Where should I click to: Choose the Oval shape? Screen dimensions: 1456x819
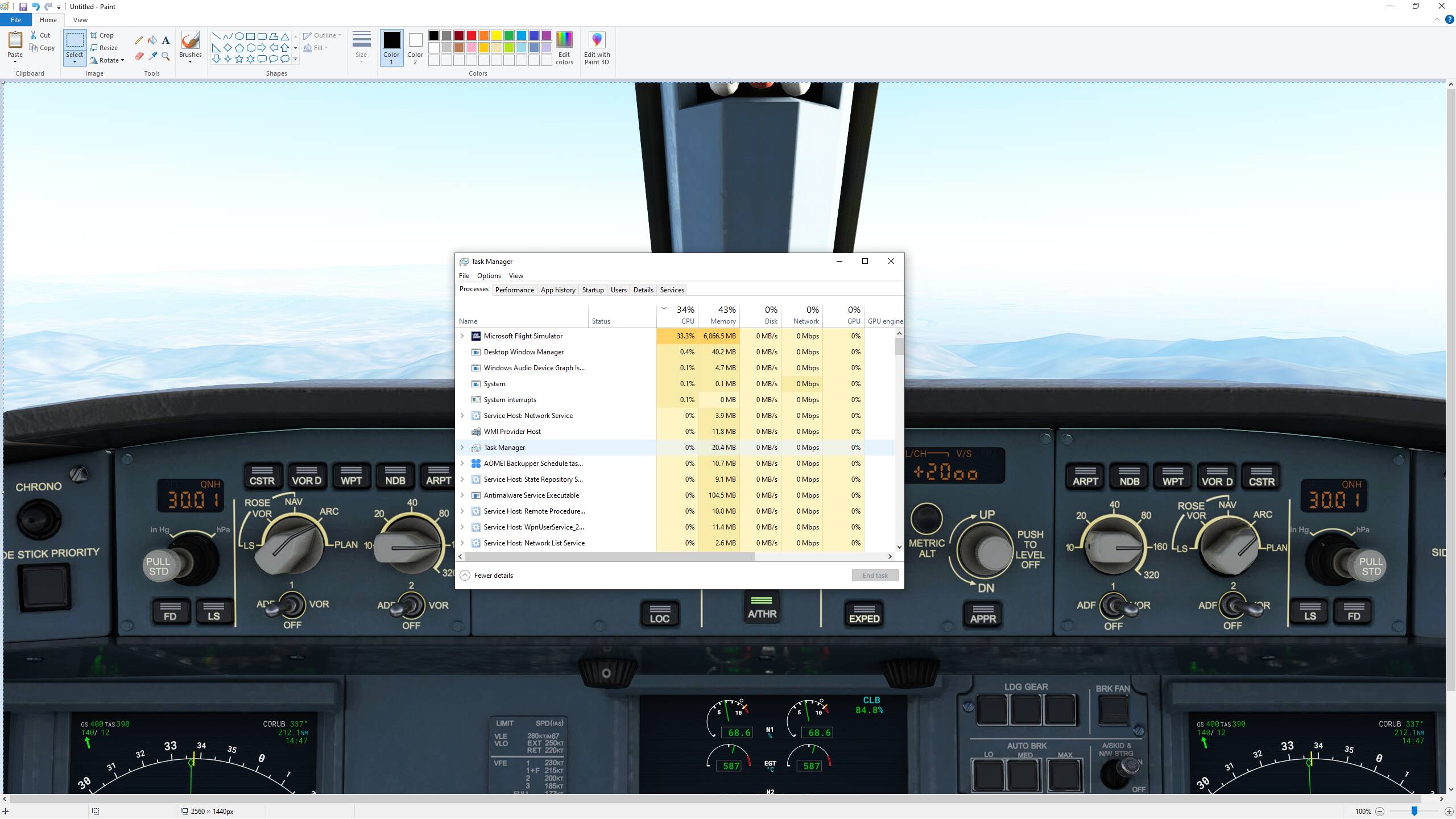coord(239,36)
